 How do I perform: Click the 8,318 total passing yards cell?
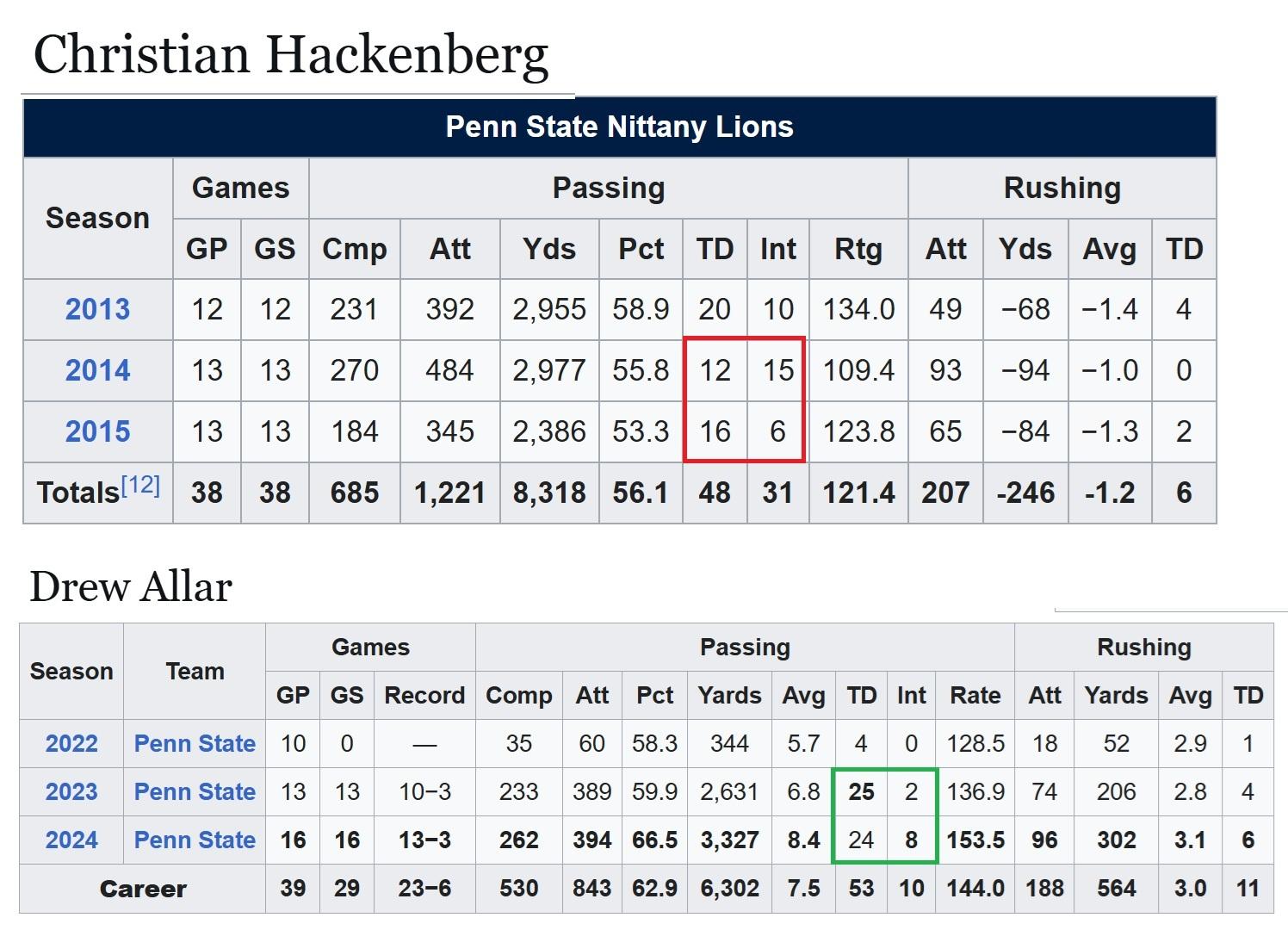(x=548, y=493)
